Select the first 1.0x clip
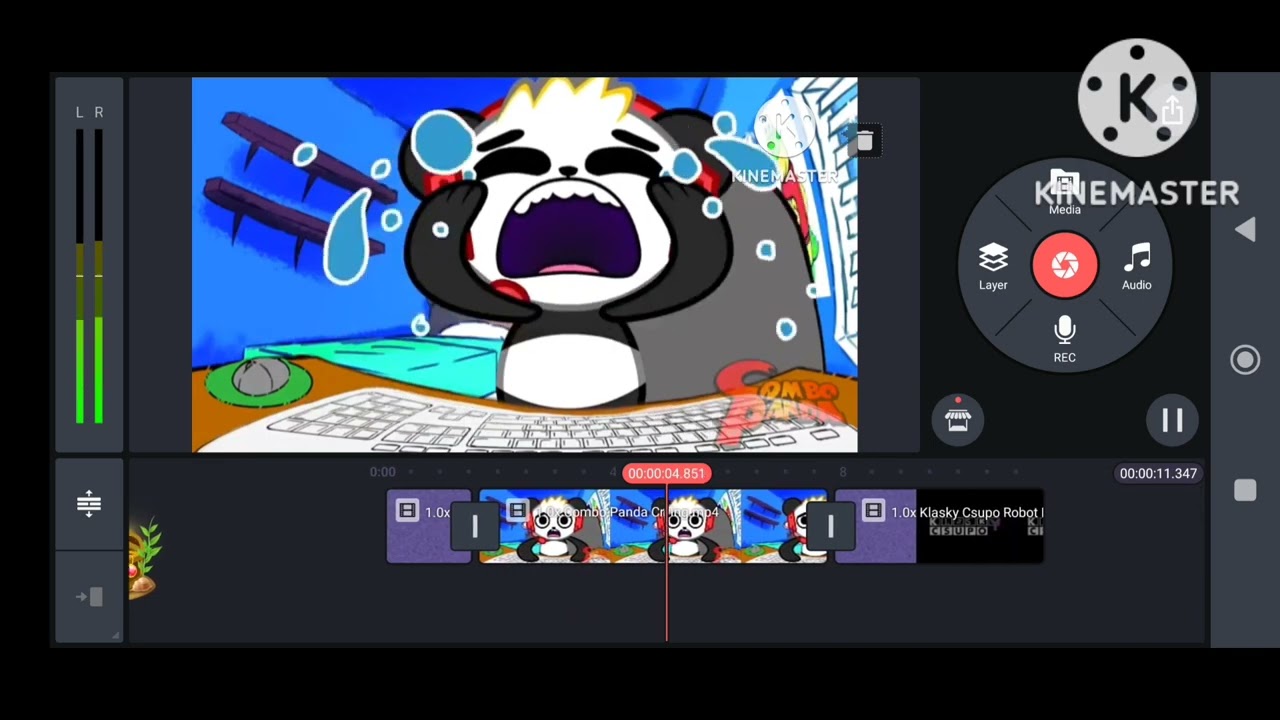1280x720 pixels. click(x=429, y=526)
